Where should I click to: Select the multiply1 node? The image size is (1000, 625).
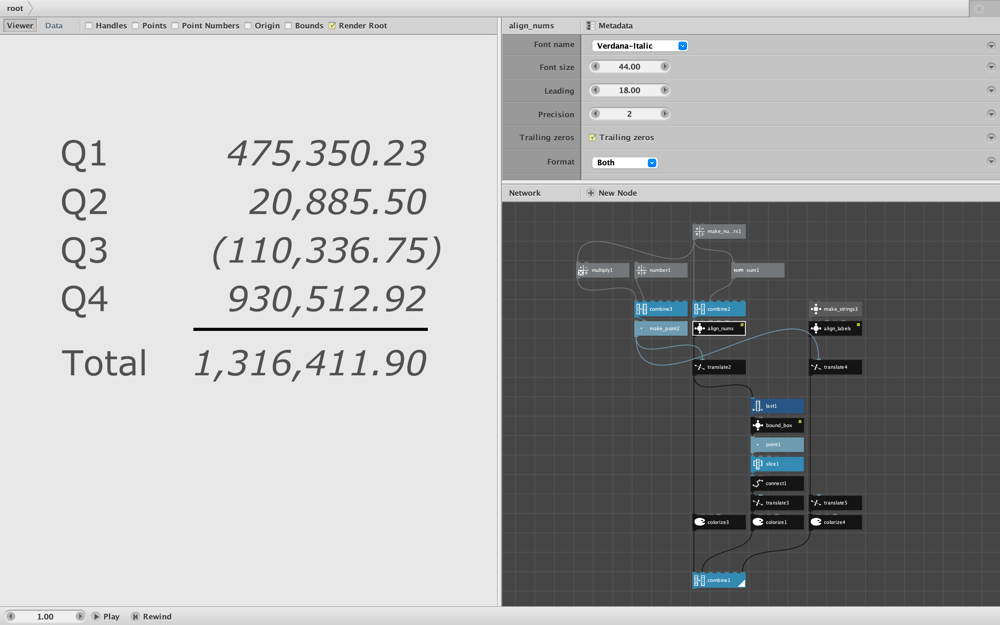603,270
